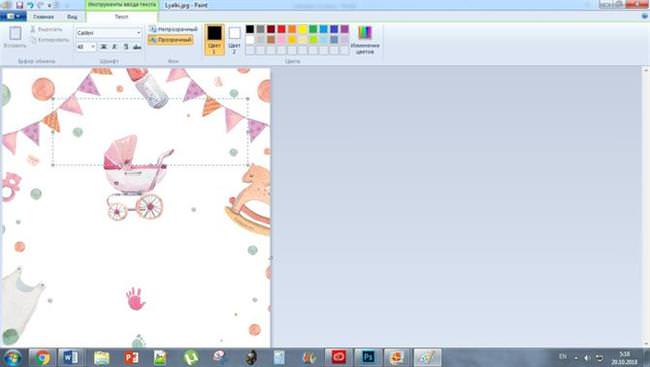Click the Cut (Вырезать) scissors command
This screenshot has height=367, width=650.
(46, 29)
